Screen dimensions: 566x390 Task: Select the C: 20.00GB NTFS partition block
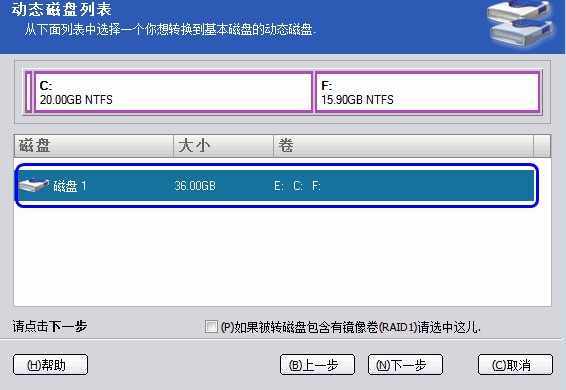(173, 92)
